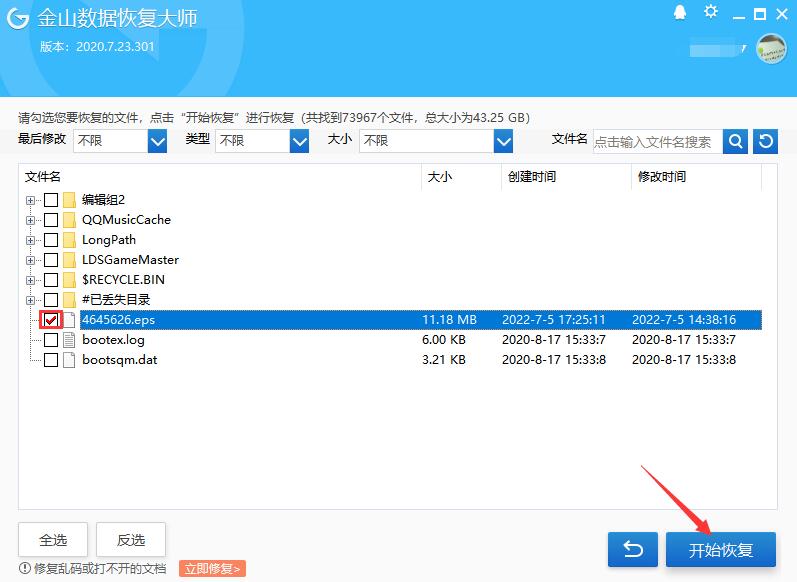
Task: Click the back arrow button
Action: tap(633, 549)
